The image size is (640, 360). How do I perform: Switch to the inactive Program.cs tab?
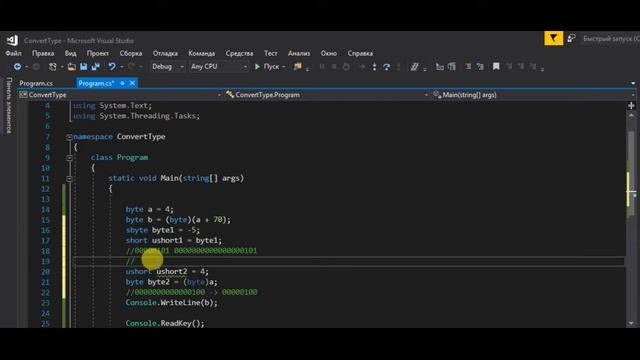click(x=36, y=83)
